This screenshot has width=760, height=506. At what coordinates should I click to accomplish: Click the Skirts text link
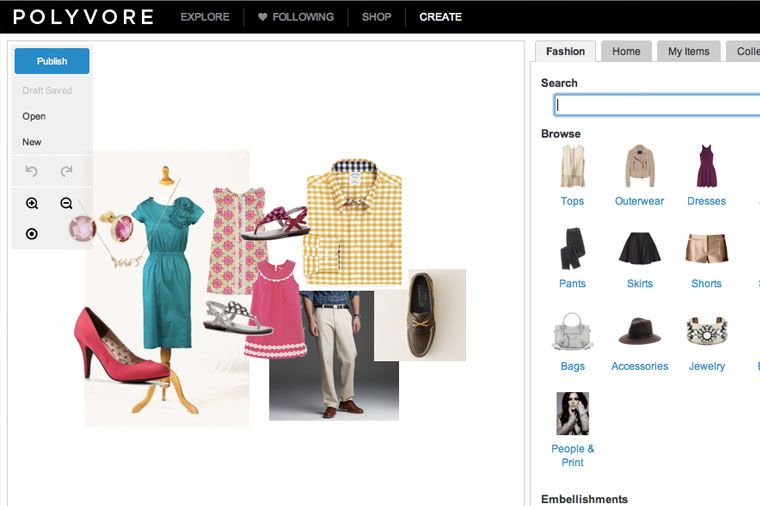coord(640,284)
